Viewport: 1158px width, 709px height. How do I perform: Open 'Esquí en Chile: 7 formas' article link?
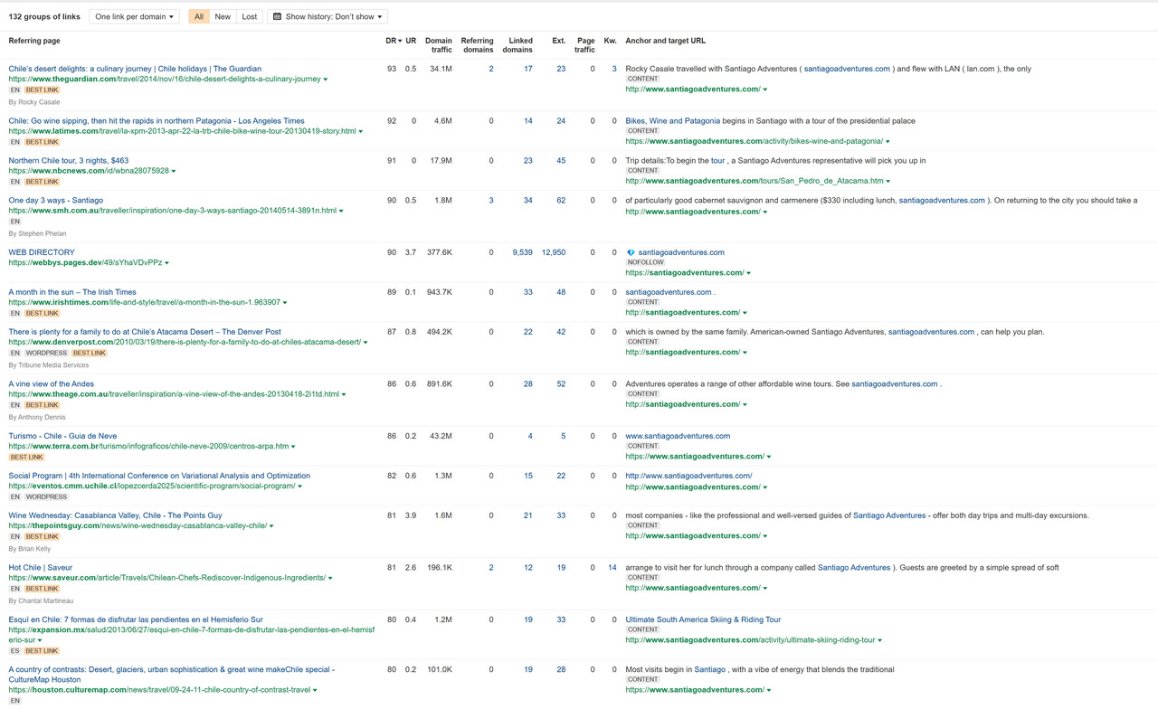coord(136,620)
